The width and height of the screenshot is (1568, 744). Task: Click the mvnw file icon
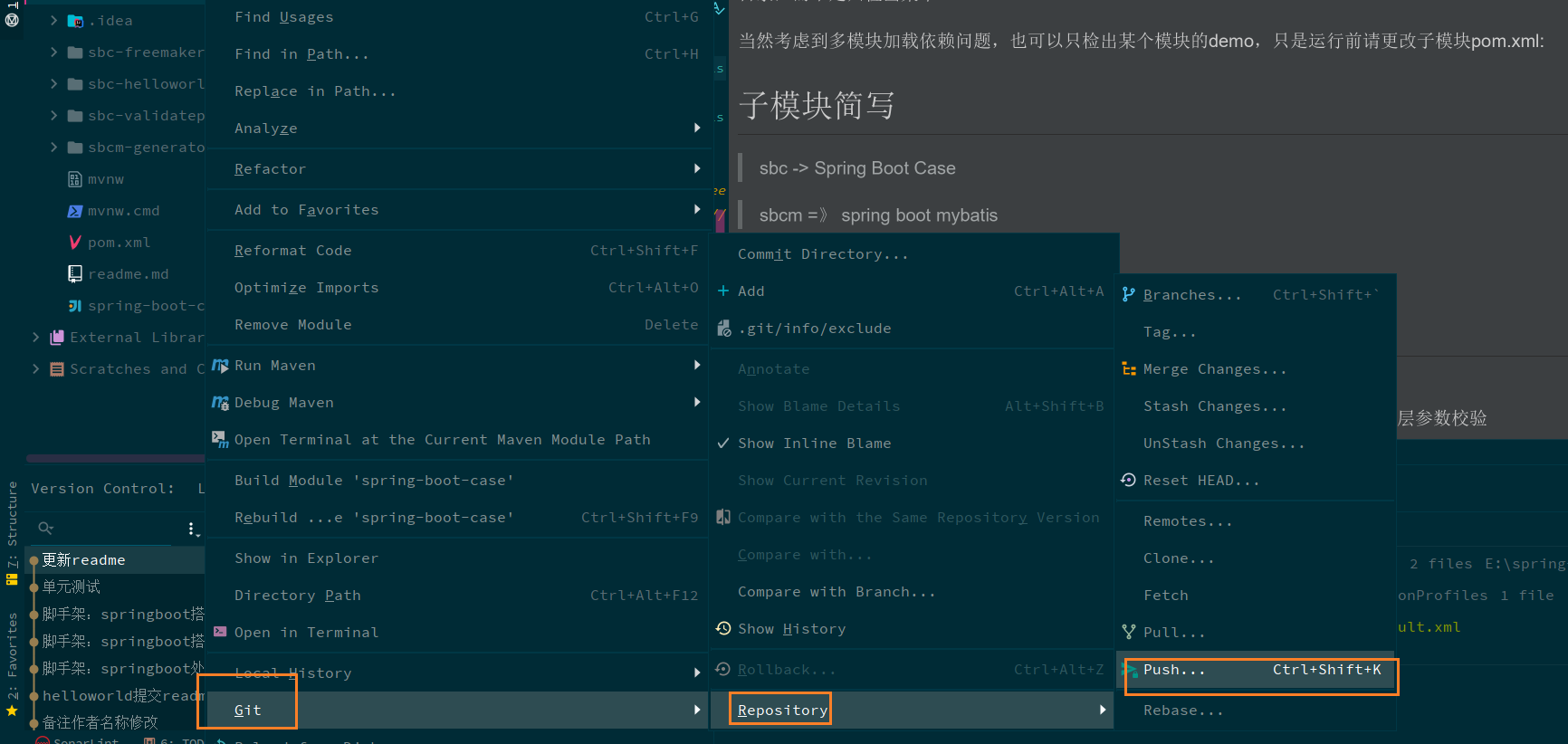(75, 179)
